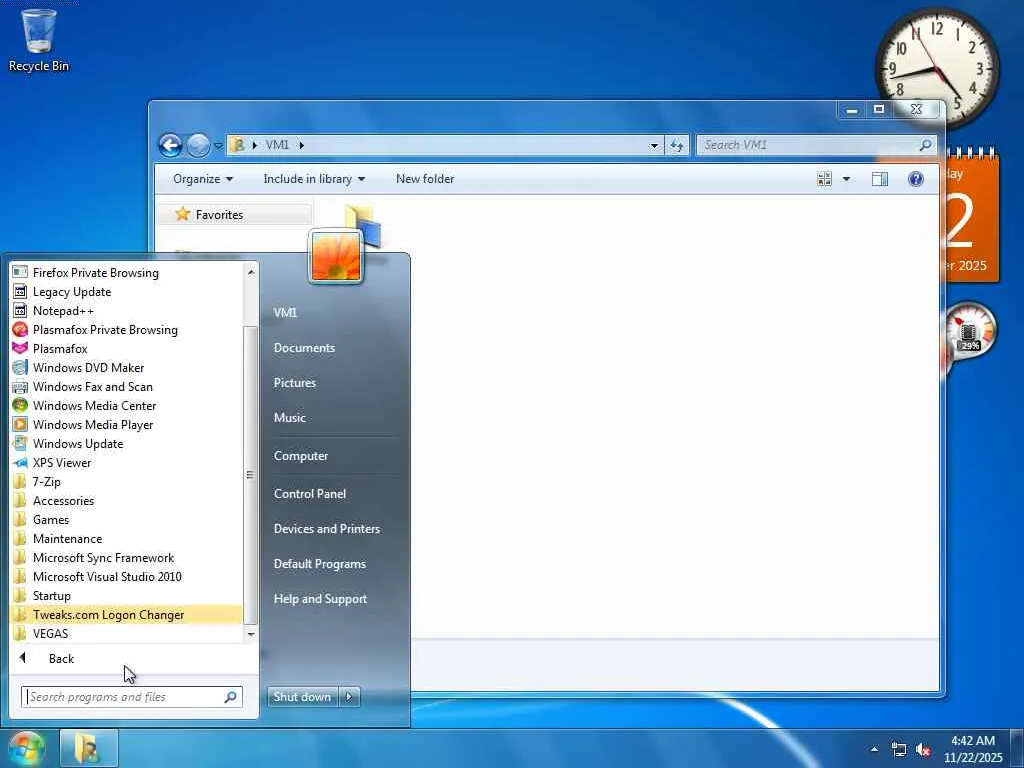This screenshot has height=768, width=1024.
Task: Launch XPS Viewer
Action: (126, 462)
